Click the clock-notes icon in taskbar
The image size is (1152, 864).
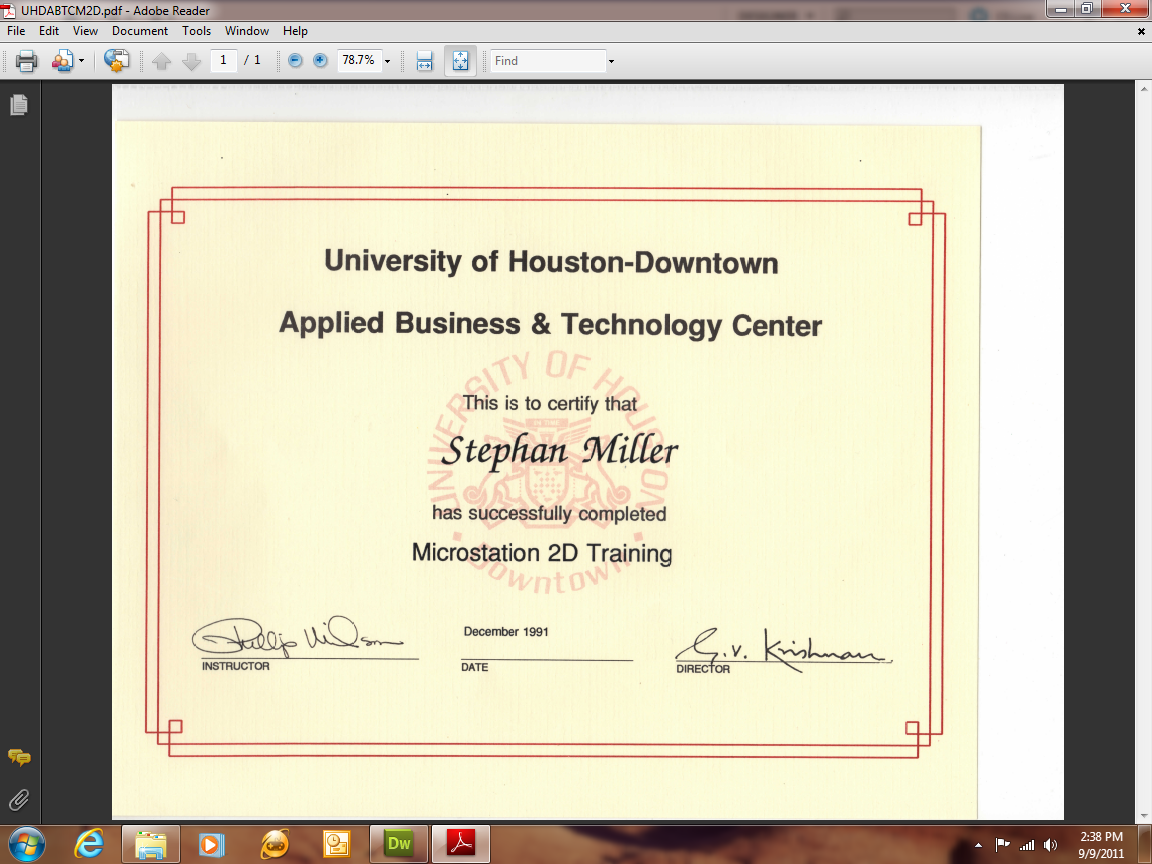[336, 844]
